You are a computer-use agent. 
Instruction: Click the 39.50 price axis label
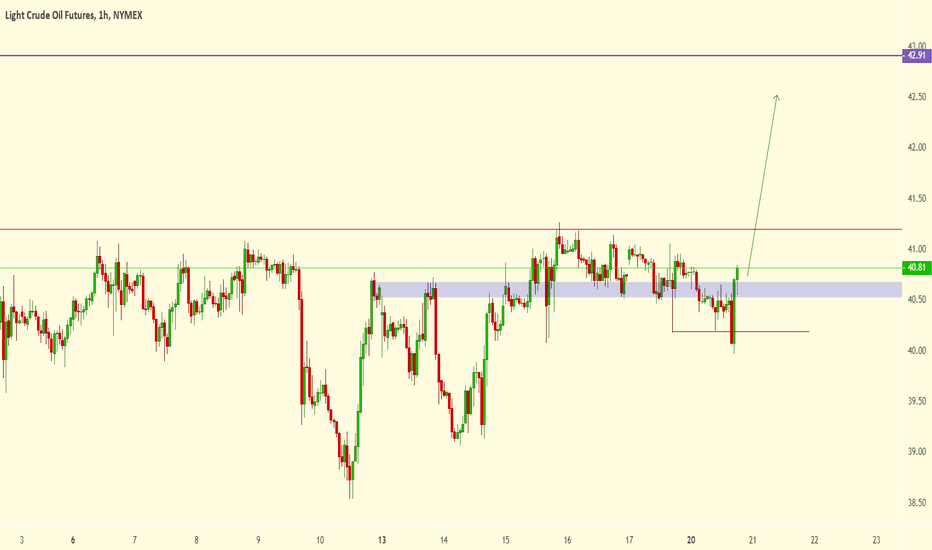pos(917,401)
